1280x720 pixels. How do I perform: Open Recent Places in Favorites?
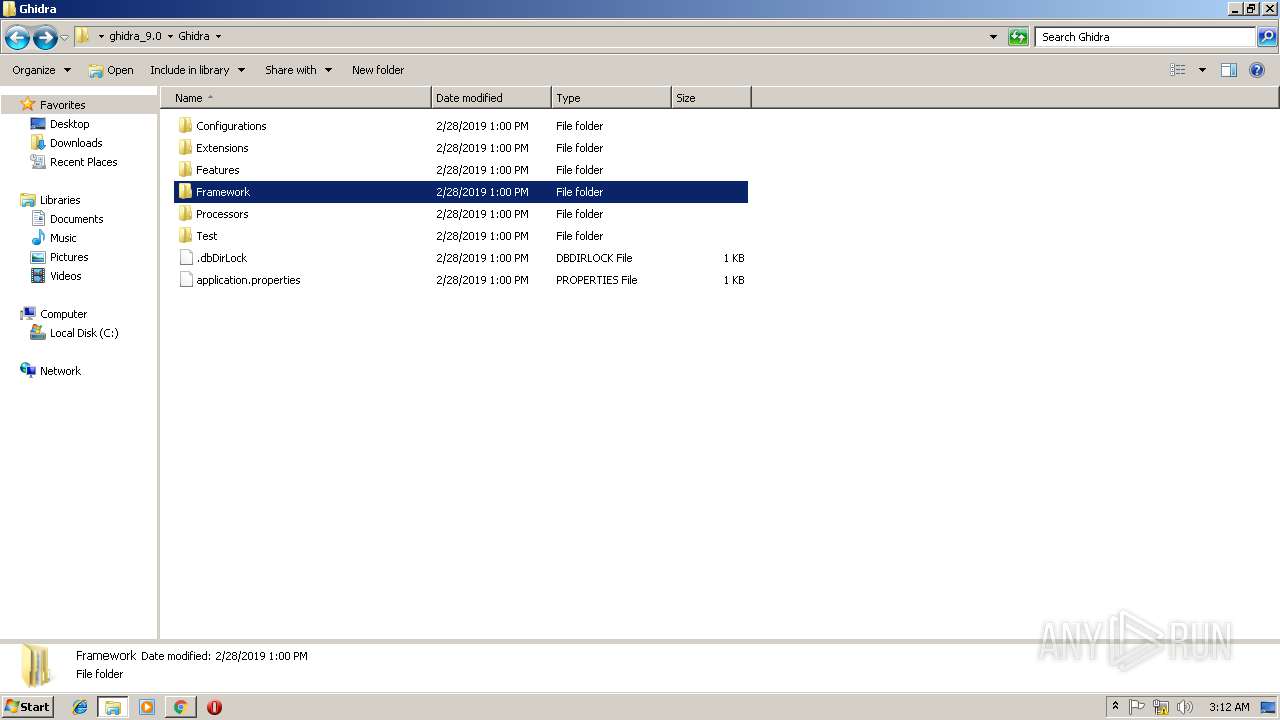coord(83,162)
